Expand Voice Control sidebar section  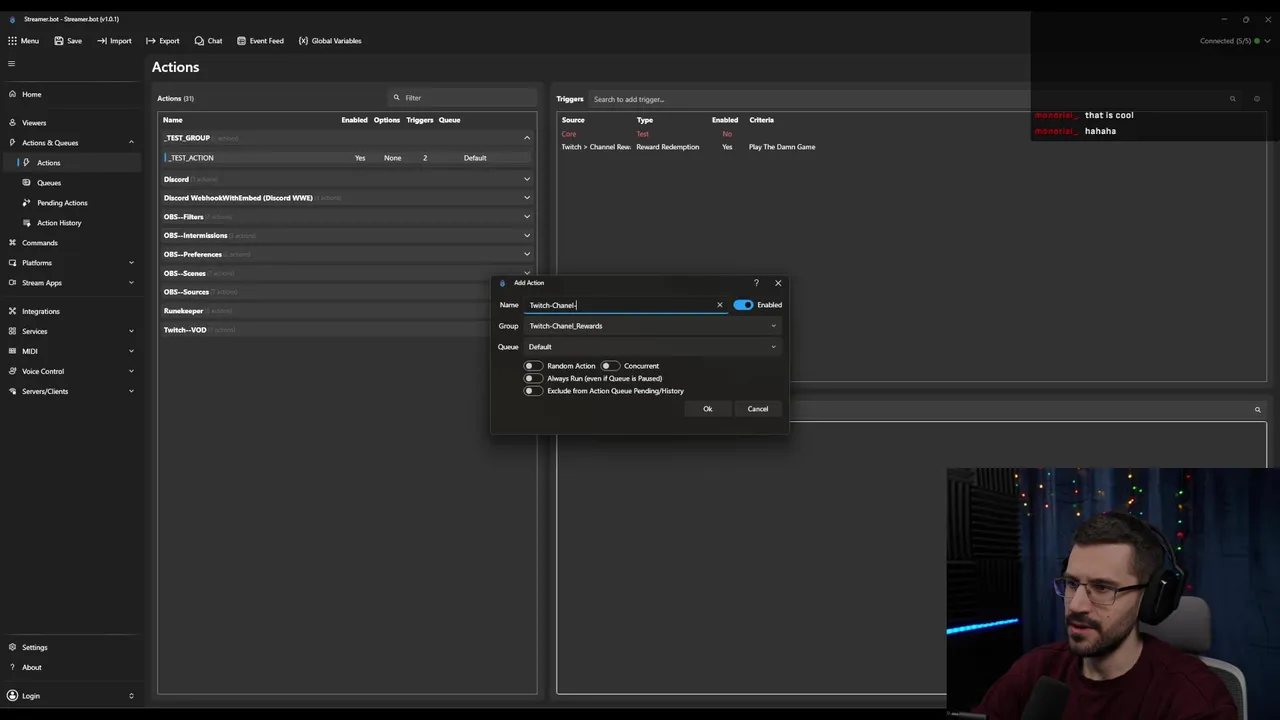(x=131, y=371)
